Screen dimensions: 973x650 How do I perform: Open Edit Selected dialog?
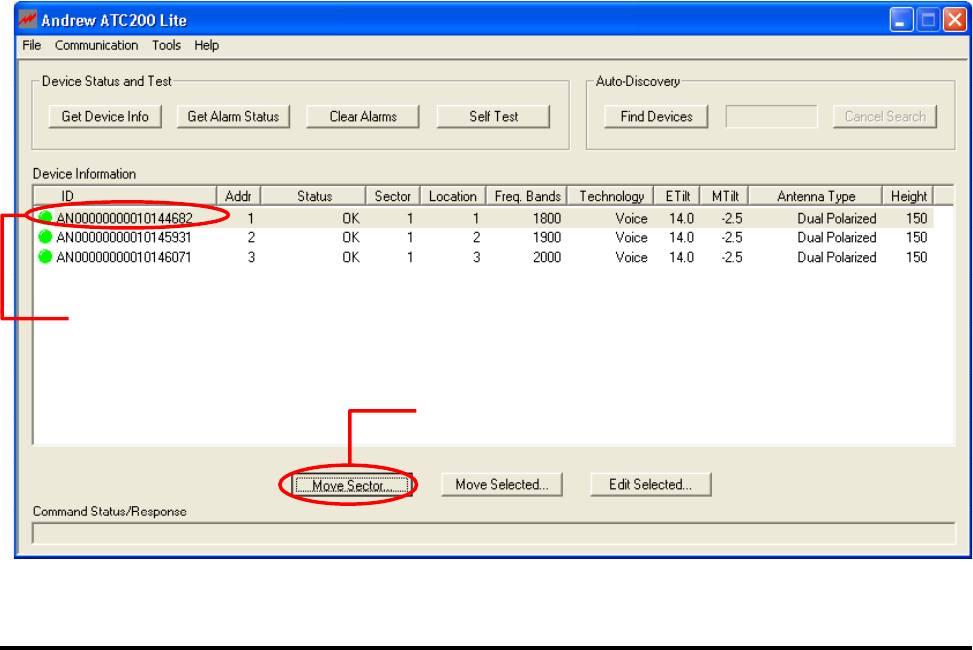pyautogui.click(x=650, y=485)
